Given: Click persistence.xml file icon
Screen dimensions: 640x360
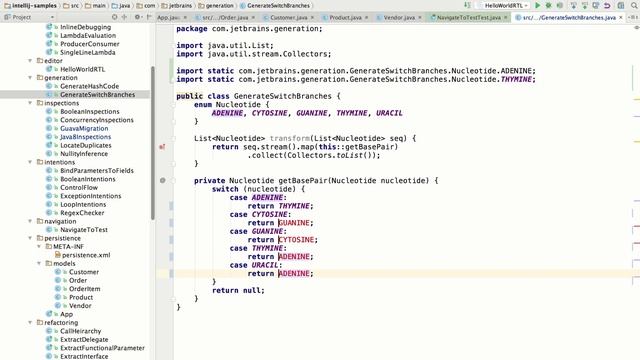Looking at the screenshot, I should pos(58,255).
